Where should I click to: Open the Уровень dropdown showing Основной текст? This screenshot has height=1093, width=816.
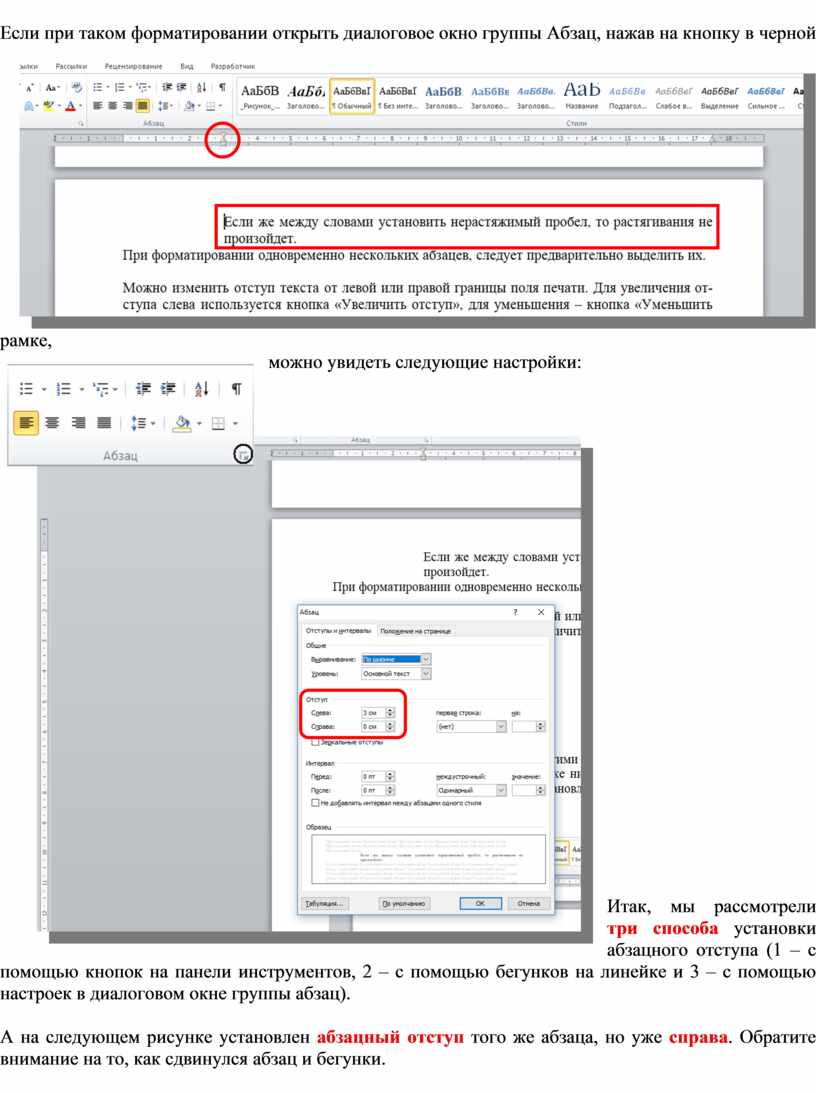coord(396,674)
